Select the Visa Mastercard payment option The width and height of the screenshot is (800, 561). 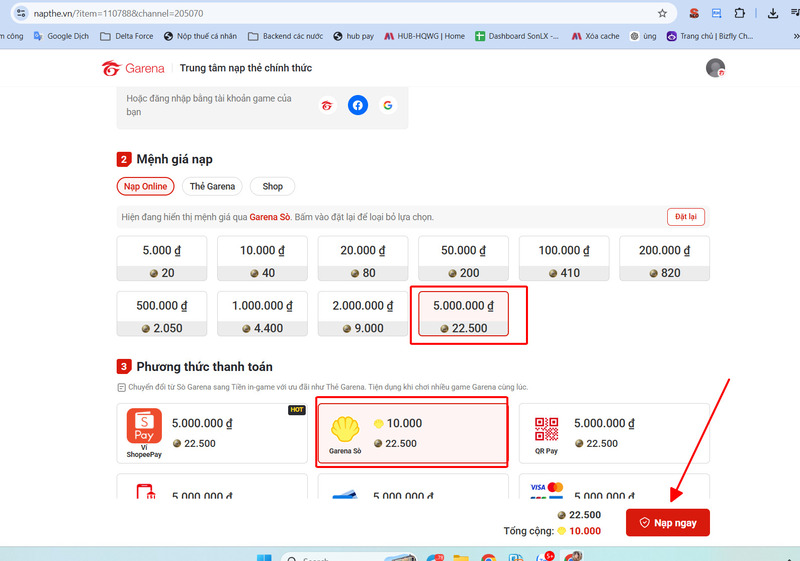coord(614,487)
